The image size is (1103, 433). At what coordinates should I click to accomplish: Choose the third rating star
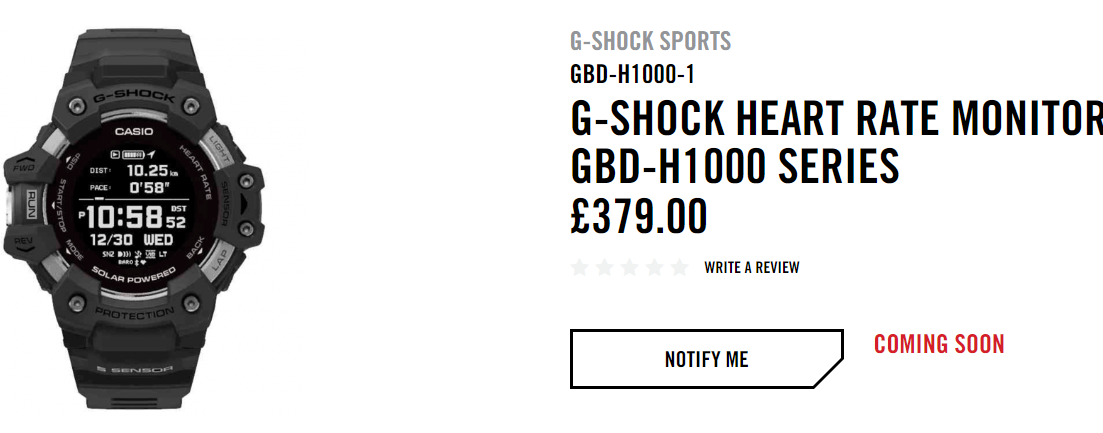pos(630,267)
